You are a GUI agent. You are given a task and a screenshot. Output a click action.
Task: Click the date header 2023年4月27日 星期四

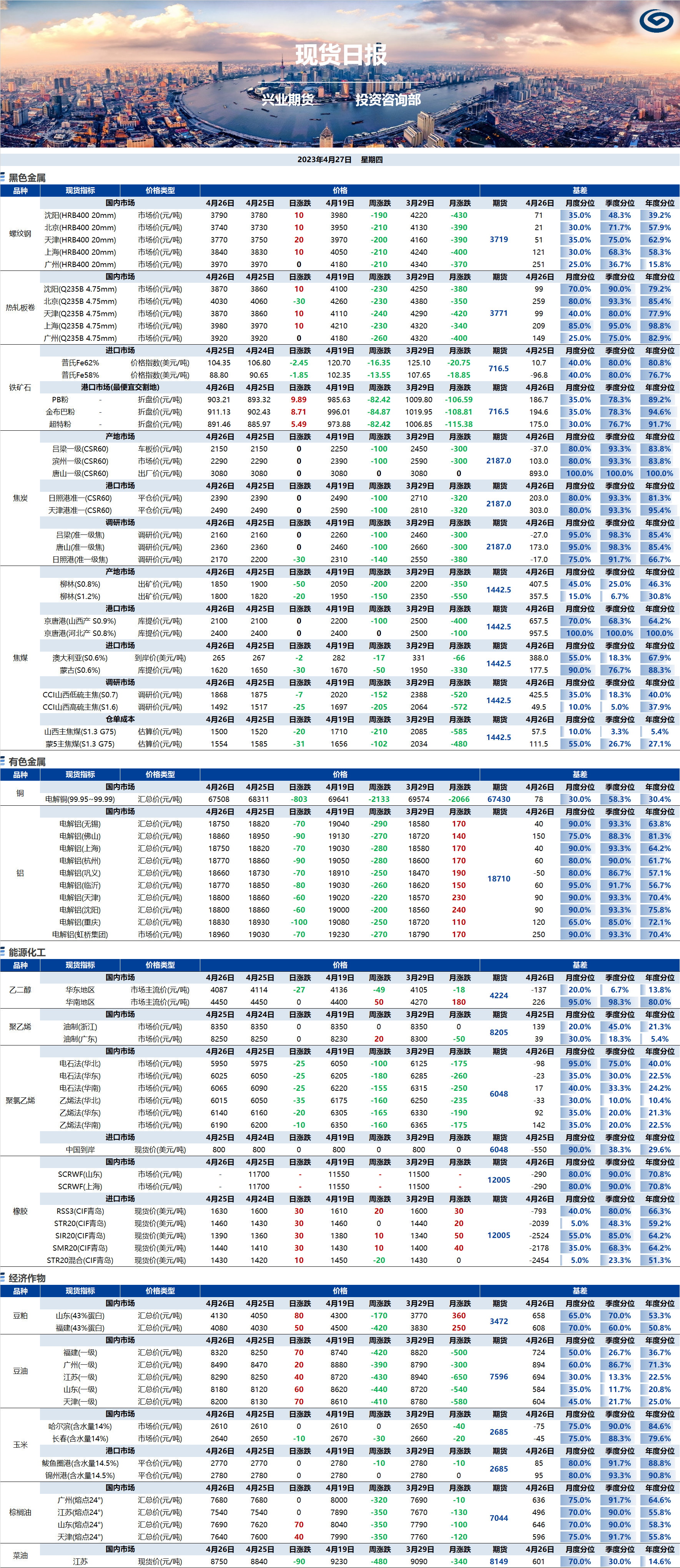tap(340, 159)
